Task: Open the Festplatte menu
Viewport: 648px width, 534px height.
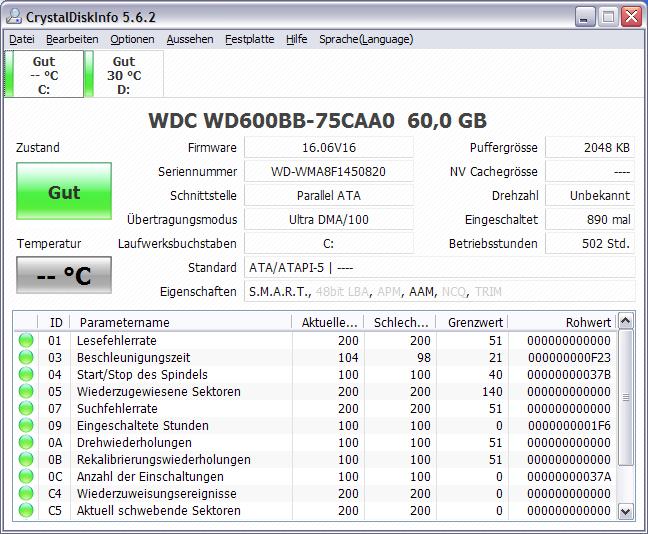Action: pos(250,39)
